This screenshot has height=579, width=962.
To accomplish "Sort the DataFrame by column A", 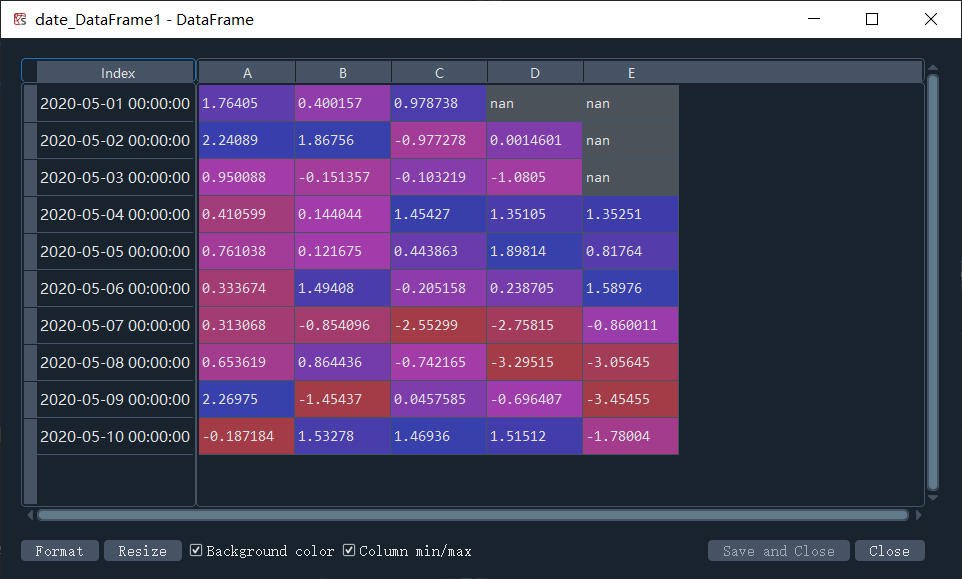I will 245,72.
